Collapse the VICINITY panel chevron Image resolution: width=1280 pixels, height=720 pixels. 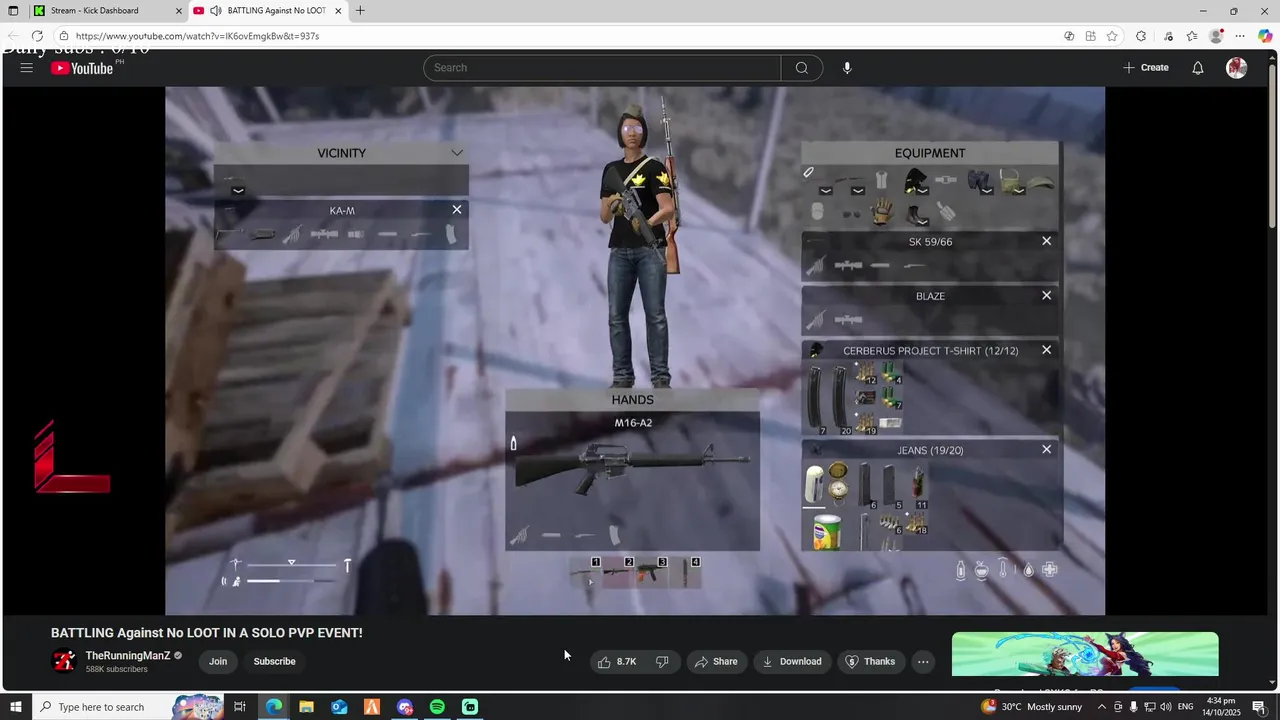point(457,153)
